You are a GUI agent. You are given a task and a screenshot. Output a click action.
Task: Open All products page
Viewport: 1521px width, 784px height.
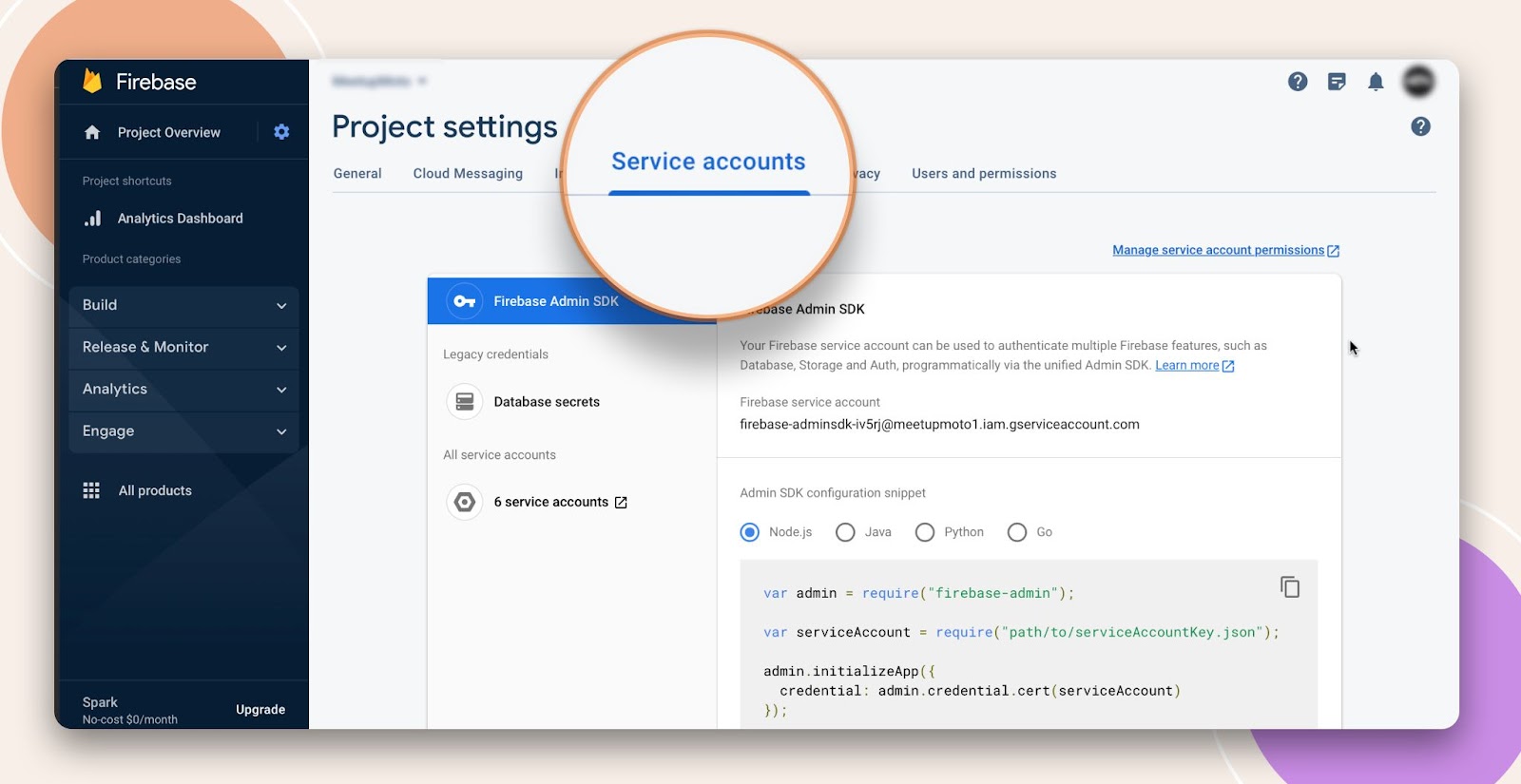pos(155,490)
